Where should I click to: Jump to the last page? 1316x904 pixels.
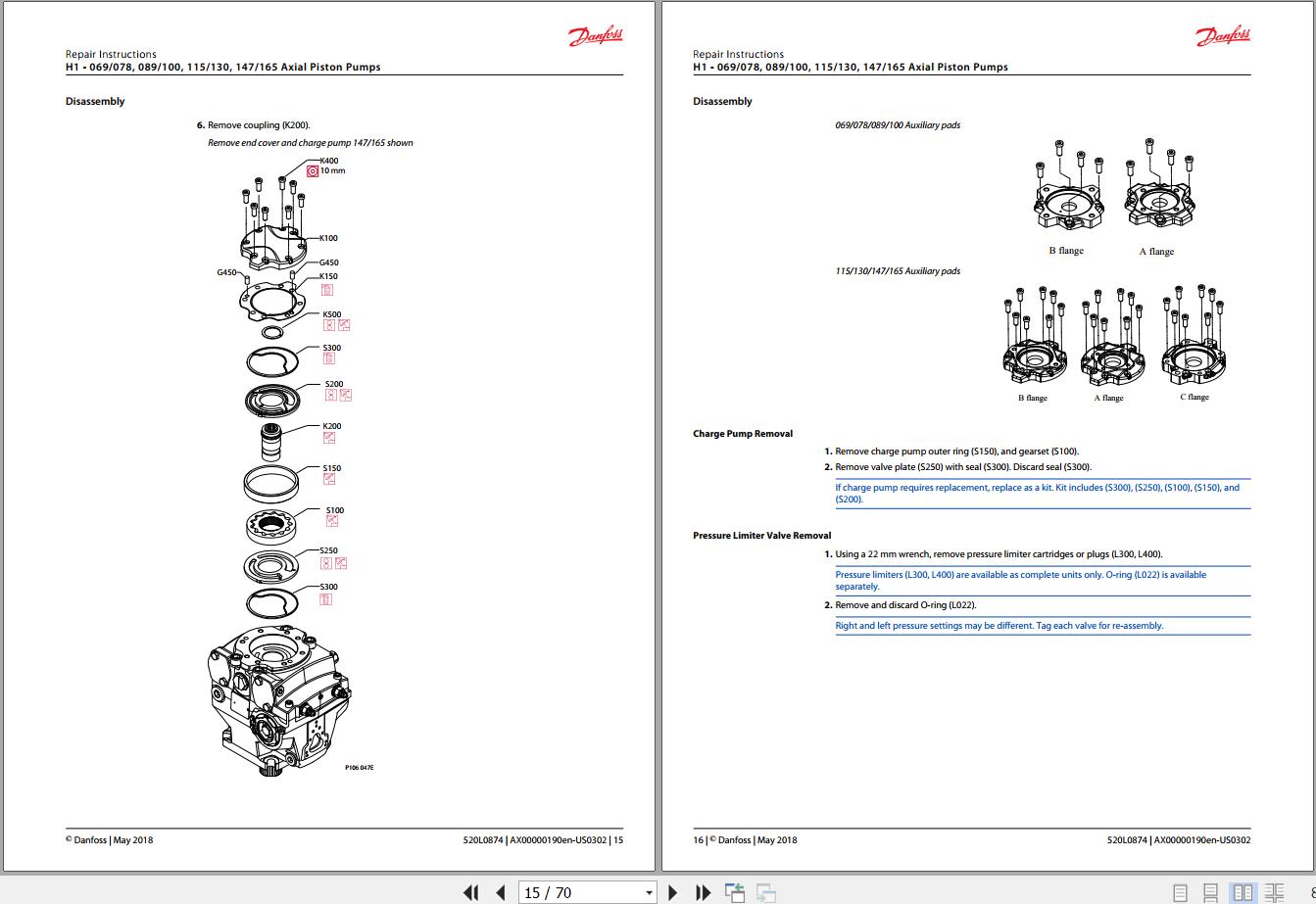[x=703, y=892]
